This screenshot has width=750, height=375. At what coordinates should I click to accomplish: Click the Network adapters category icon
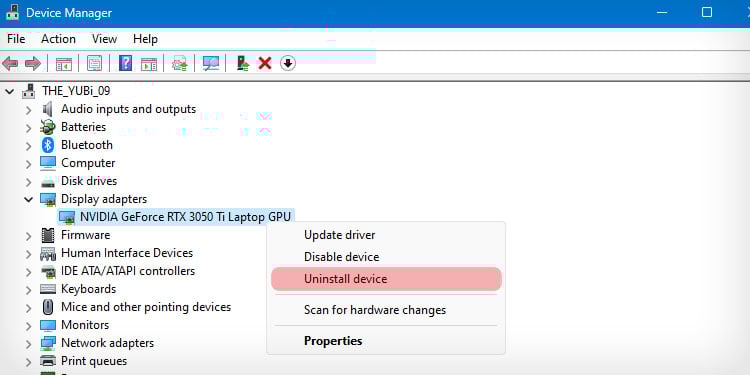pyautogui.click(x=47, y=343)
